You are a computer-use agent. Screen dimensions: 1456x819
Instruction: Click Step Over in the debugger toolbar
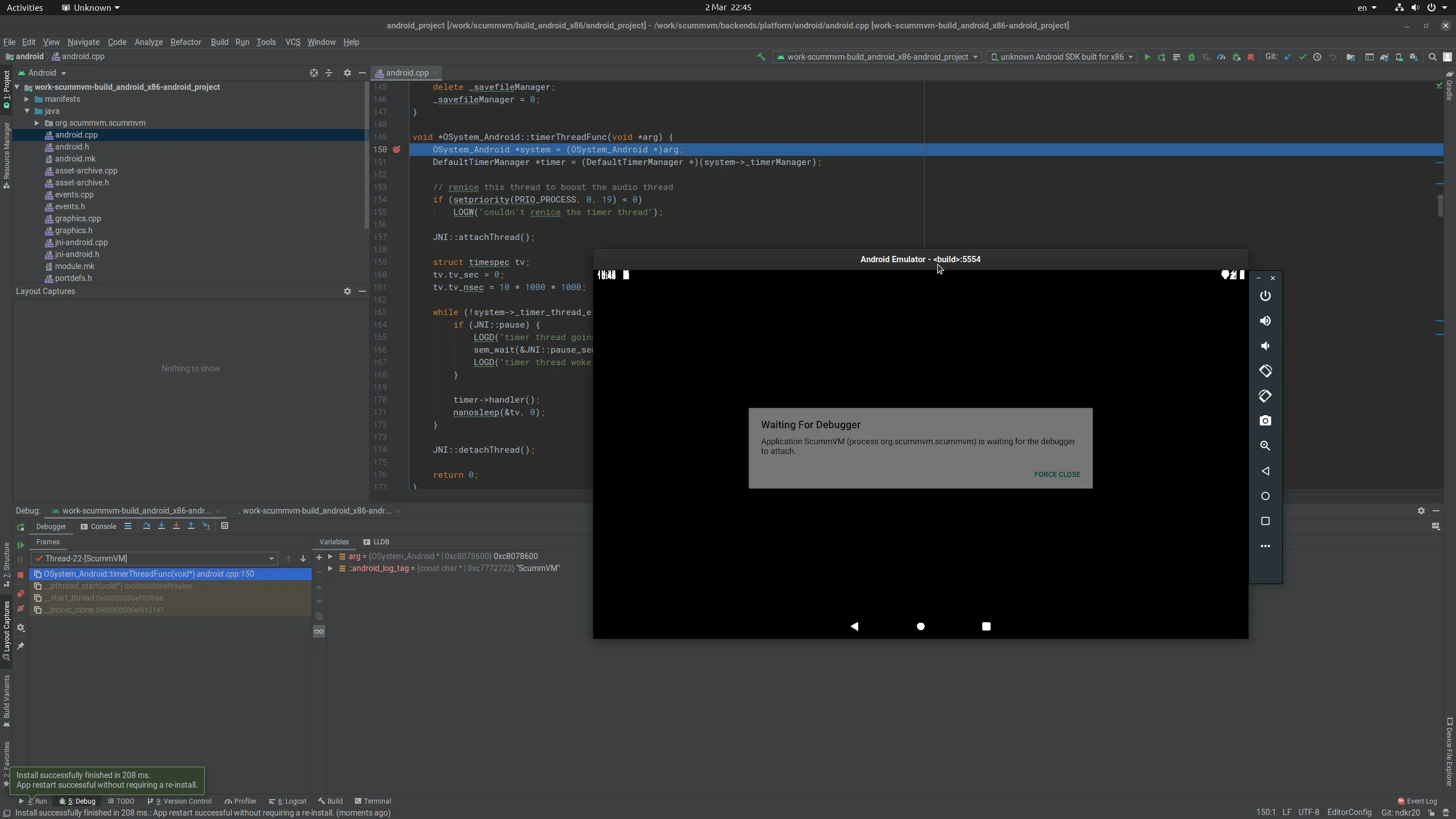tap(147, 526)
